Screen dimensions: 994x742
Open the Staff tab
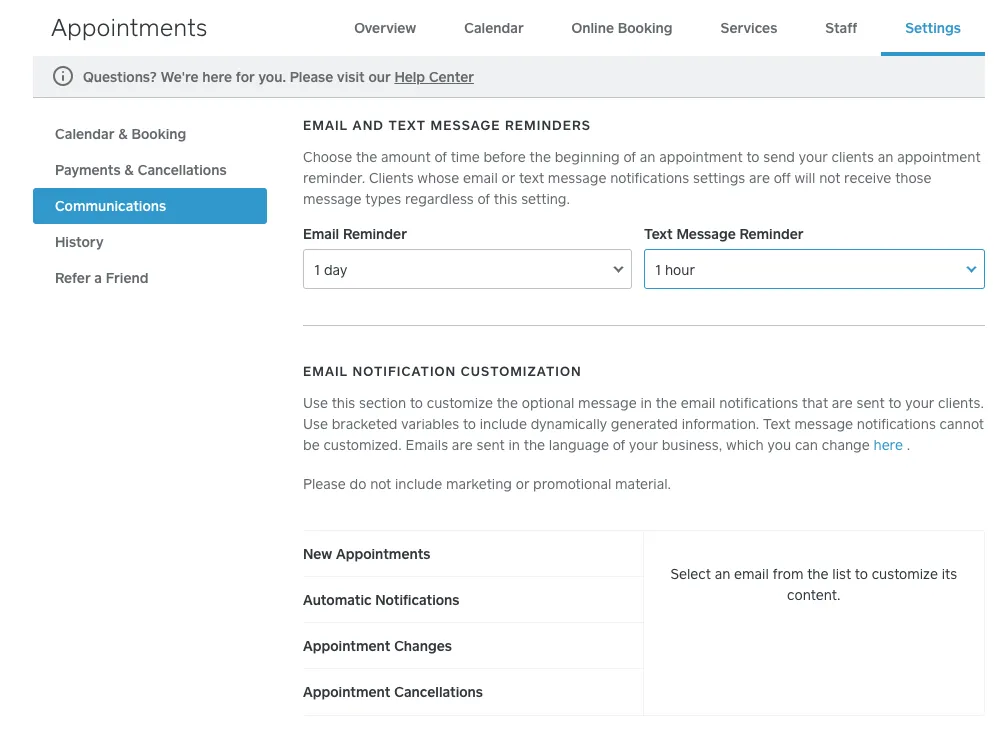point(840,29)
